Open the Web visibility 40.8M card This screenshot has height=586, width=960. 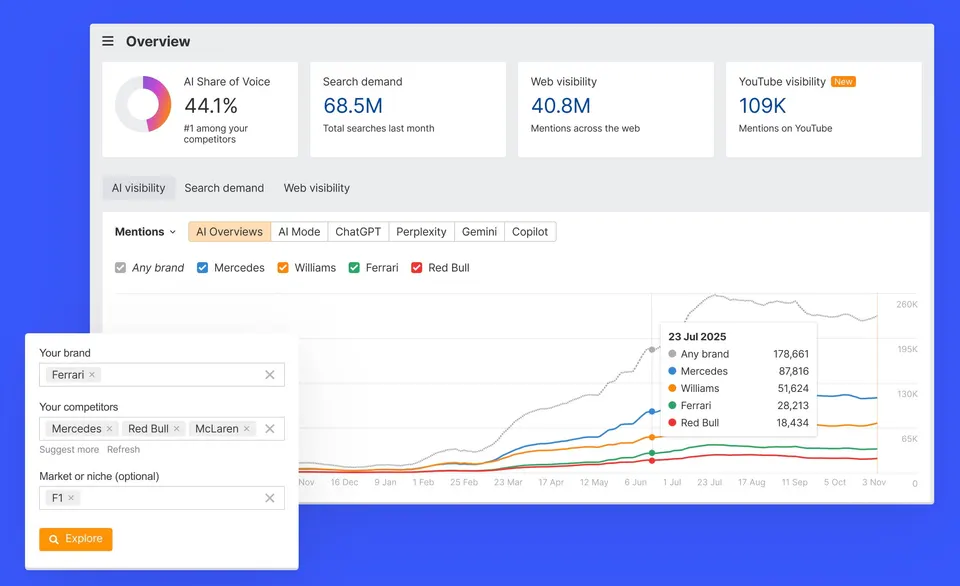coord(616,109)
